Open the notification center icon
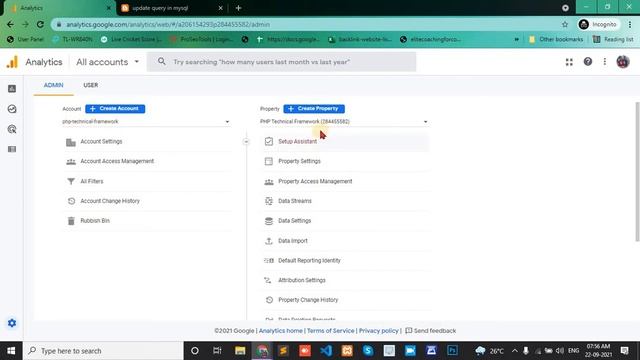The width and height of the screenshot is (640, 360). (x=624, y=351)
